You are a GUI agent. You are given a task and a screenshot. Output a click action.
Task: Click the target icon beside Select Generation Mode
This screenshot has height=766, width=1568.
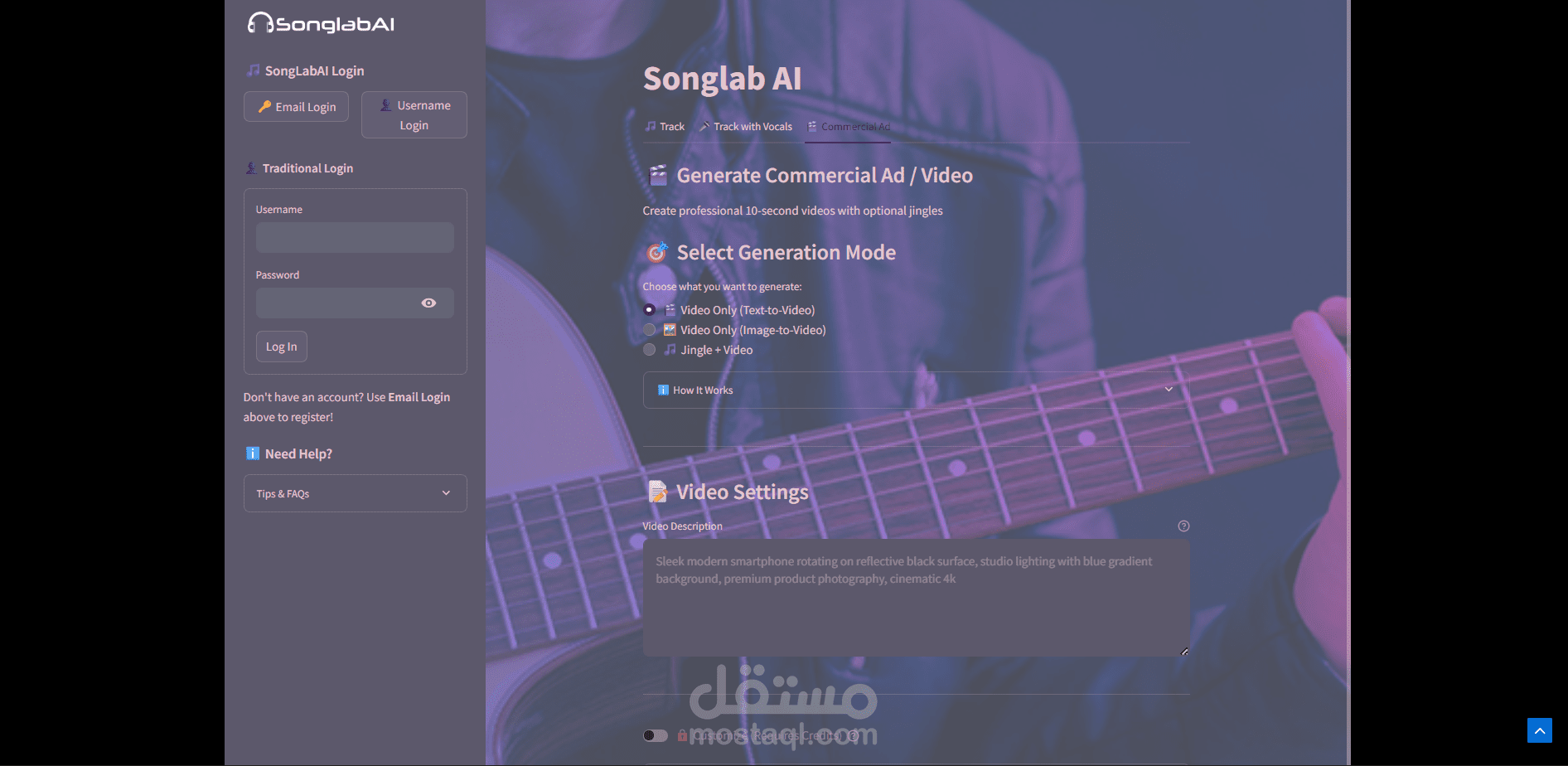[x=657, y=252]
